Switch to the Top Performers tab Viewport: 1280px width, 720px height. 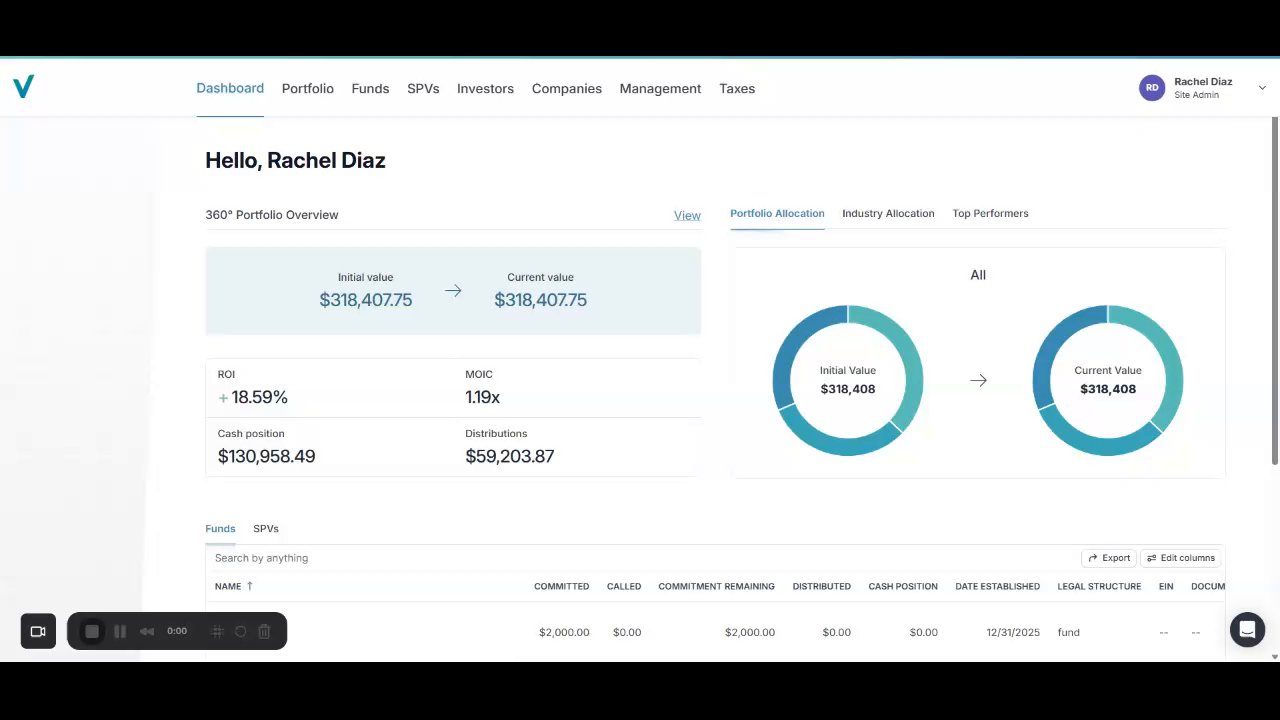[x=990, y=213]
